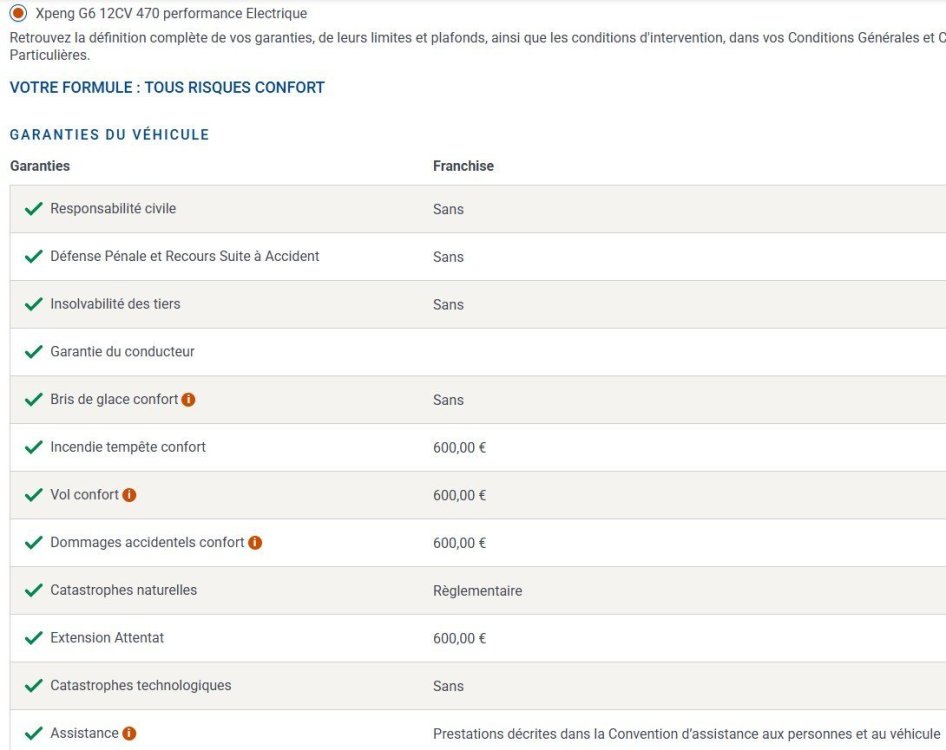The image size is (946, 750).
Task: Open the Assistance info icon
Action: point(129,734)
